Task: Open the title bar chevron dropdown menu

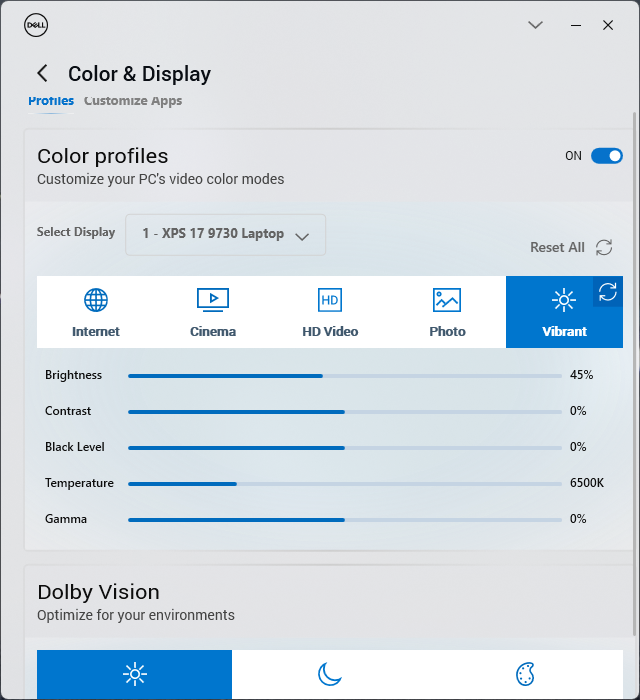Action: pos(535,25)
